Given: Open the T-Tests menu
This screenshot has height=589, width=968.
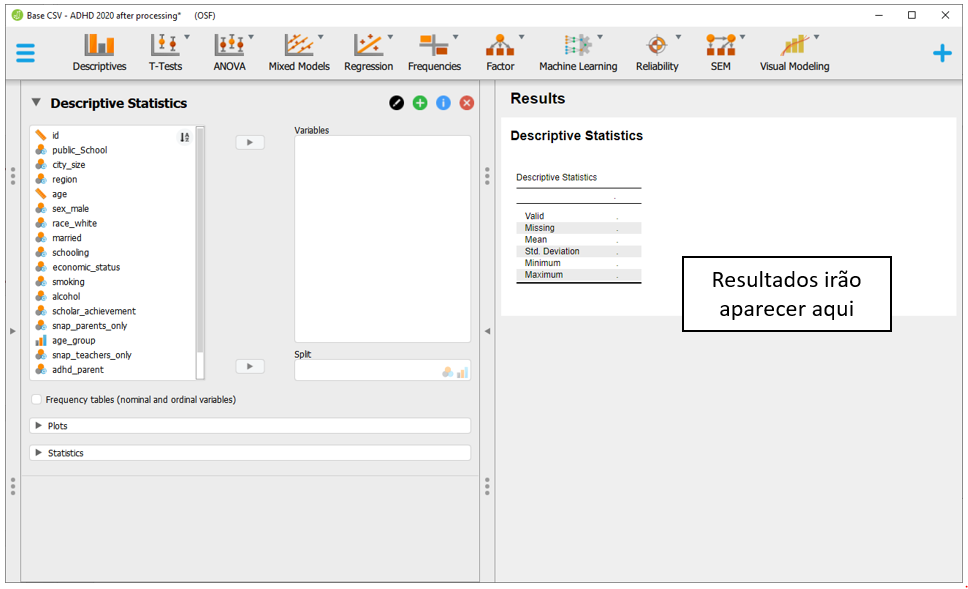Looking at the screenshot, I should tap(166, 52).
